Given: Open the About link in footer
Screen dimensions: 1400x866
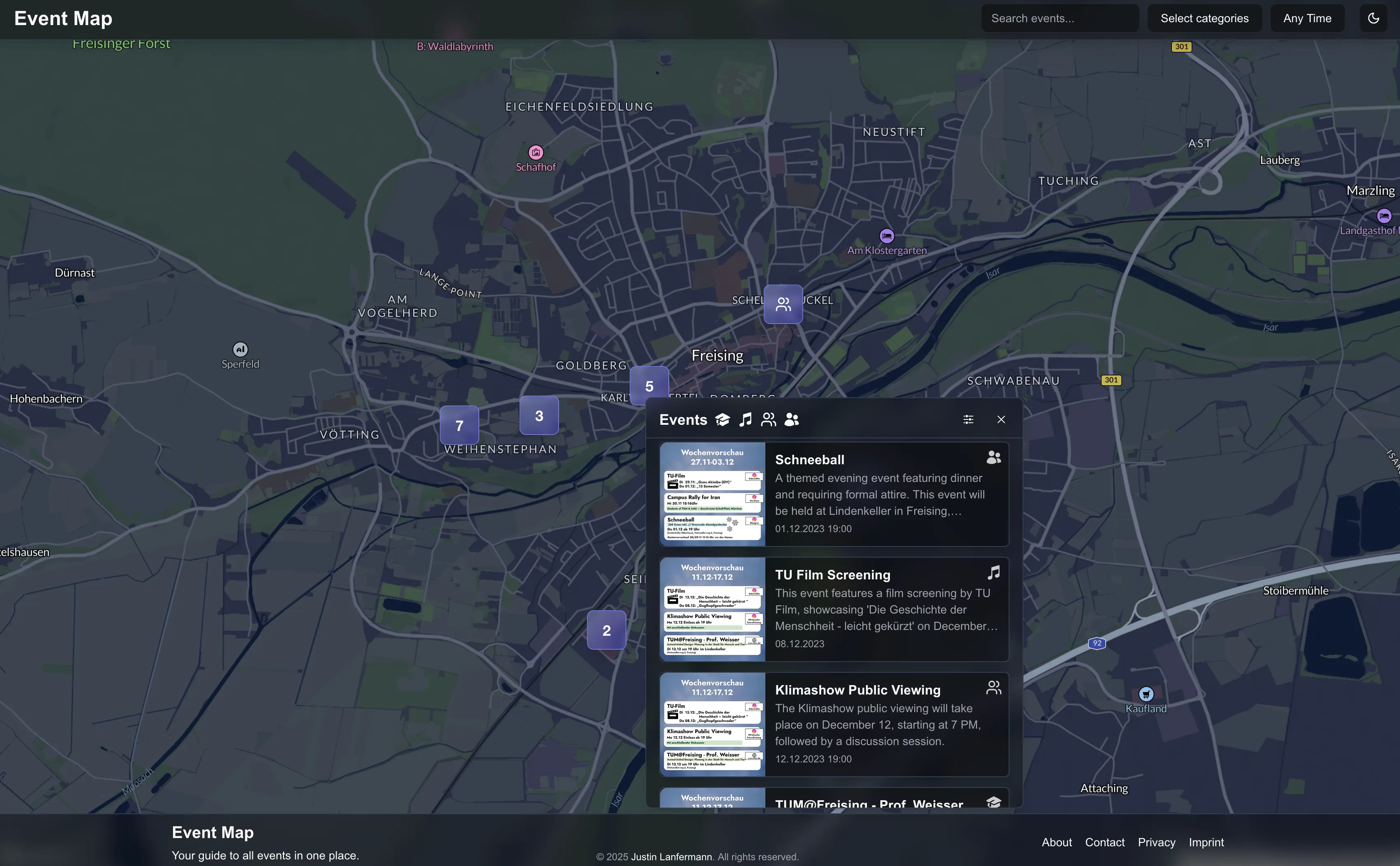Looking at the screenshot, I should point(1056,842).
